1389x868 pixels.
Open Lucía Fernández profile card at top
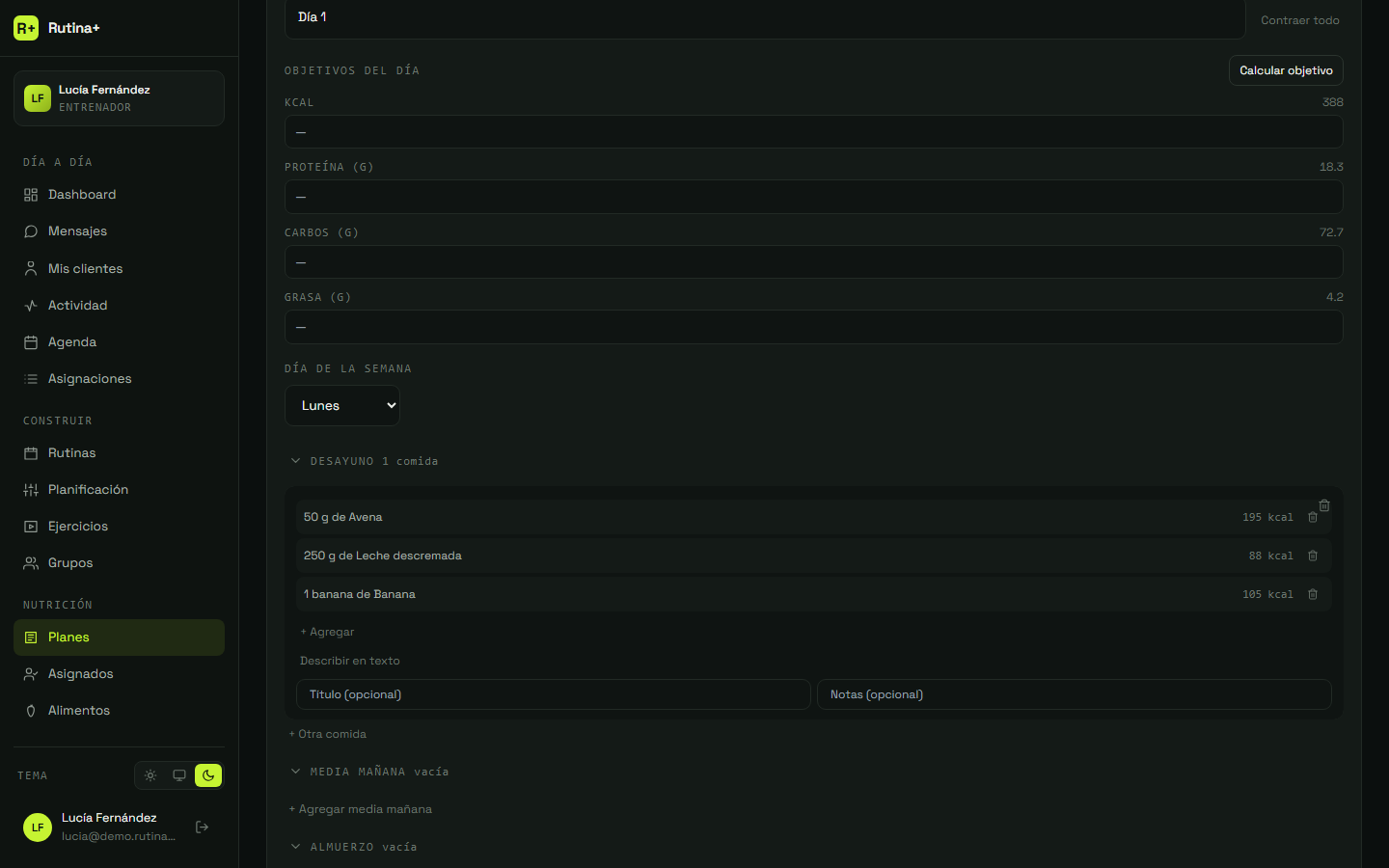[119, 98]
